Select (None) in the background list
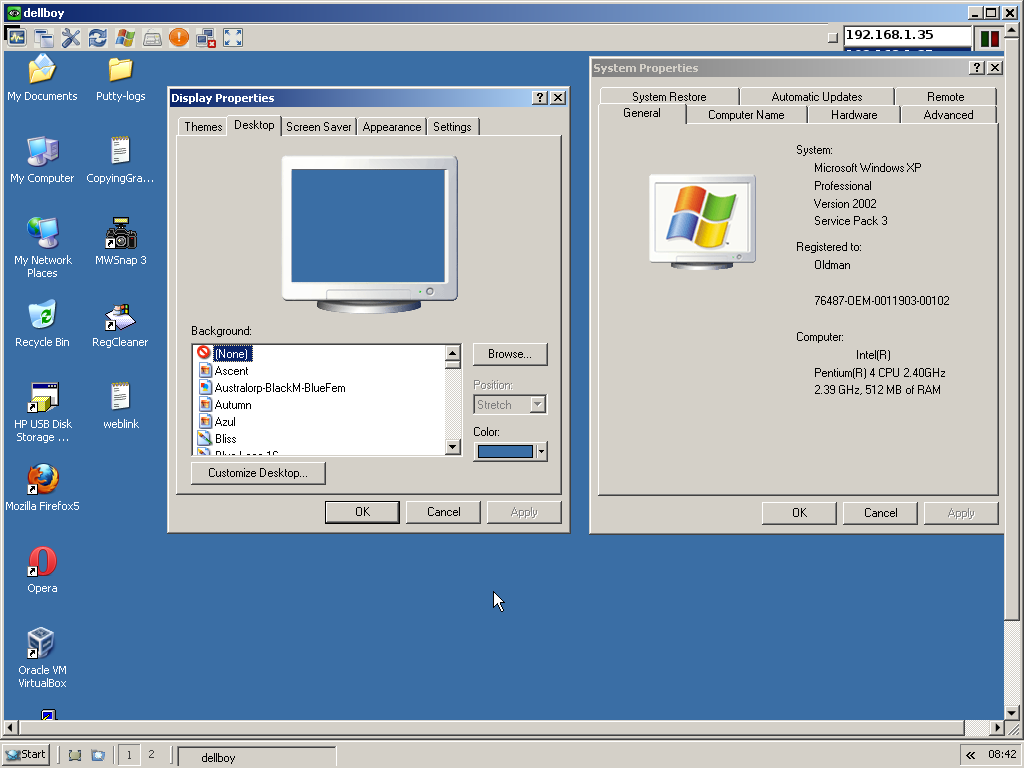The image size is (1024, 768). [232, 354]
